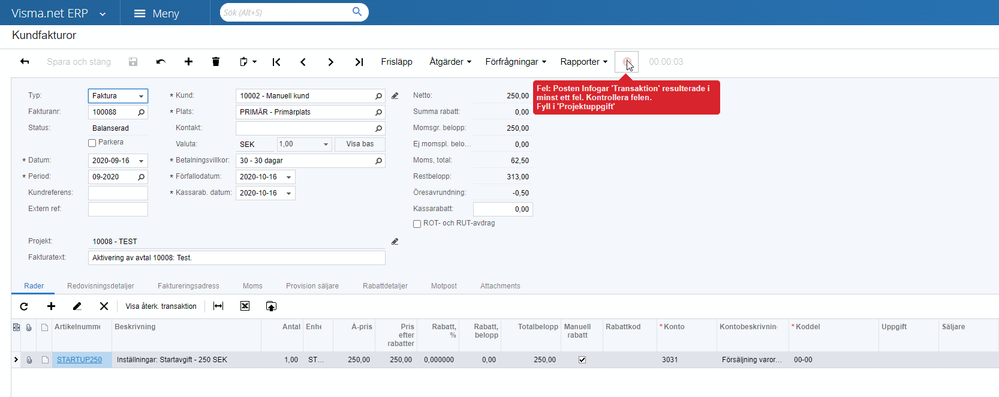Delete invoice using trash icon
This screenshot has width=999, height=397.
(x=216, y=62)
